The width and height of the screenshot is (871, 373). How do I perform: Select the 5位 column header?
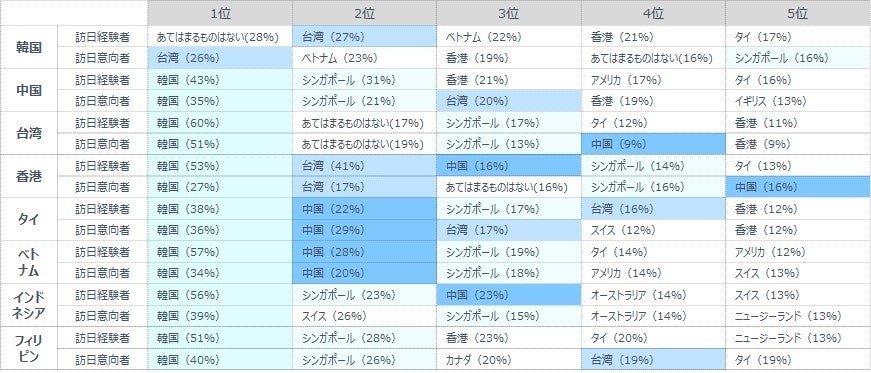click(x=798, y=13)
